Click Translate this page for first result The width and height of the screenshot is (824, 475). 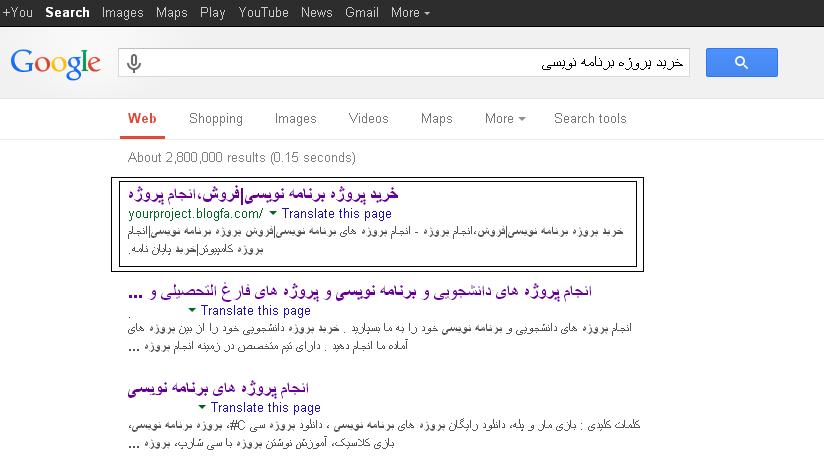[x=336, y=214]
